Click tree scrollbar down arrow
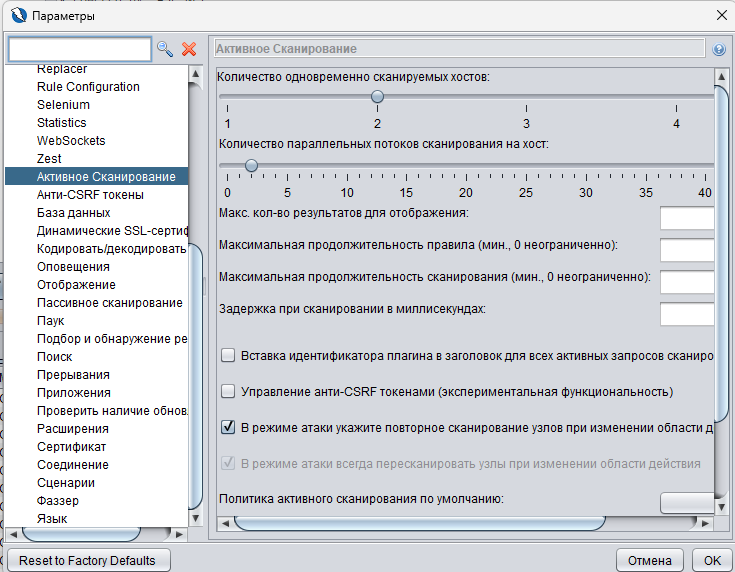This screenshot has width=735, height=572. (x=195, y=519)
